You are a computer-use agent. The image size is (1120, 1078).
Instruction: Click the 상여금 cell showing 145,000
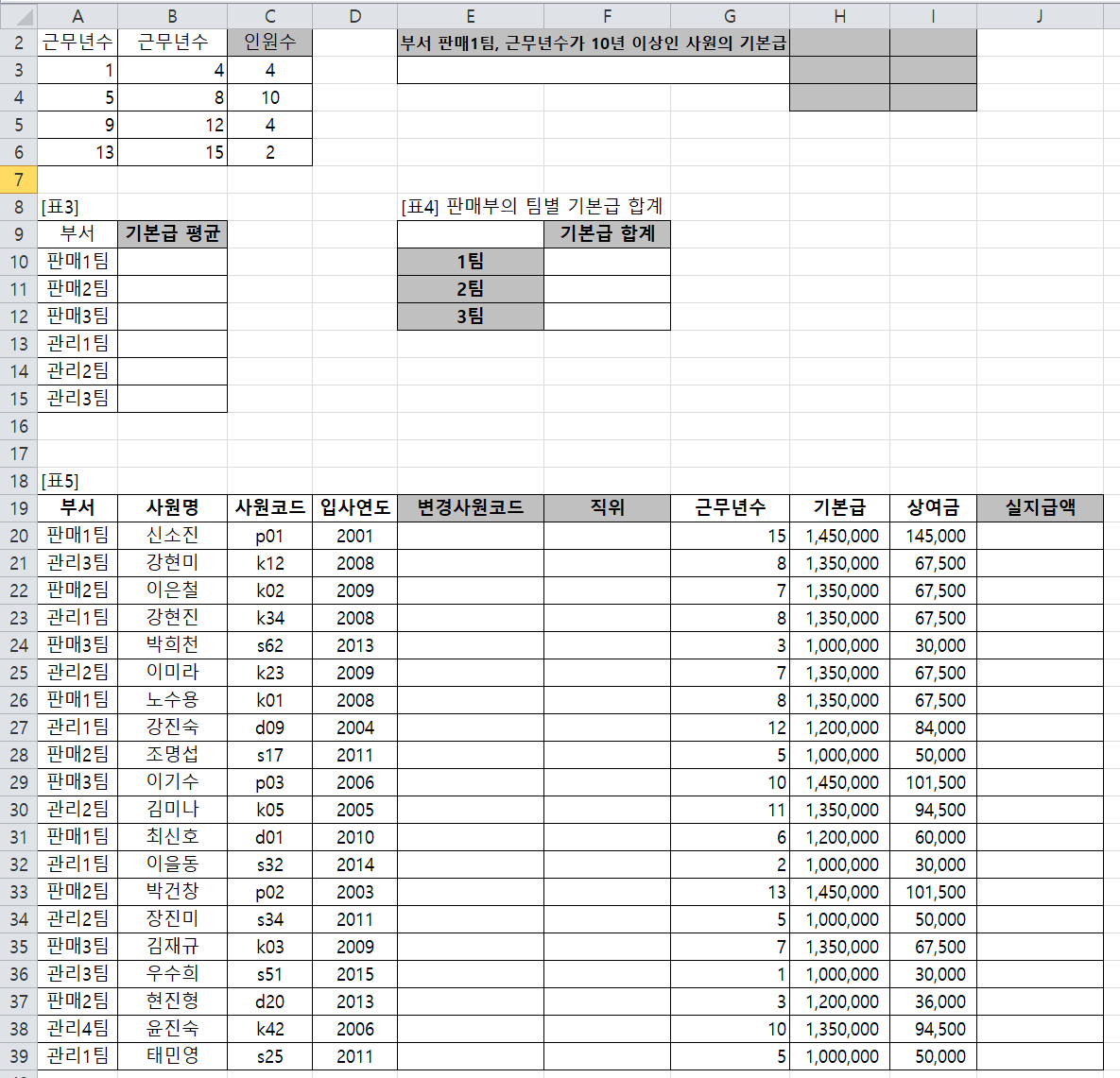[x=933, y=536]
